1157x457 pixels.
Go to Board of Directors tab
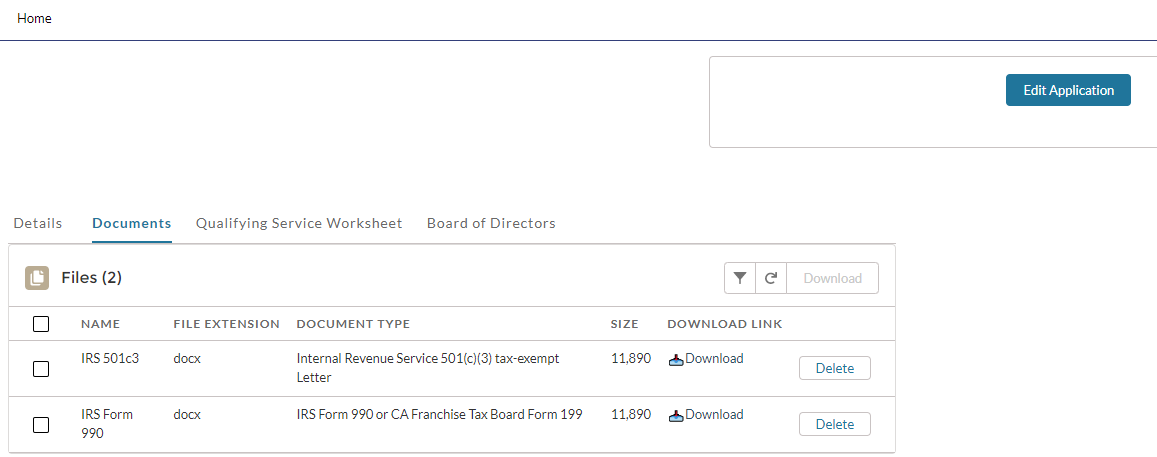(x=491, y=223)
